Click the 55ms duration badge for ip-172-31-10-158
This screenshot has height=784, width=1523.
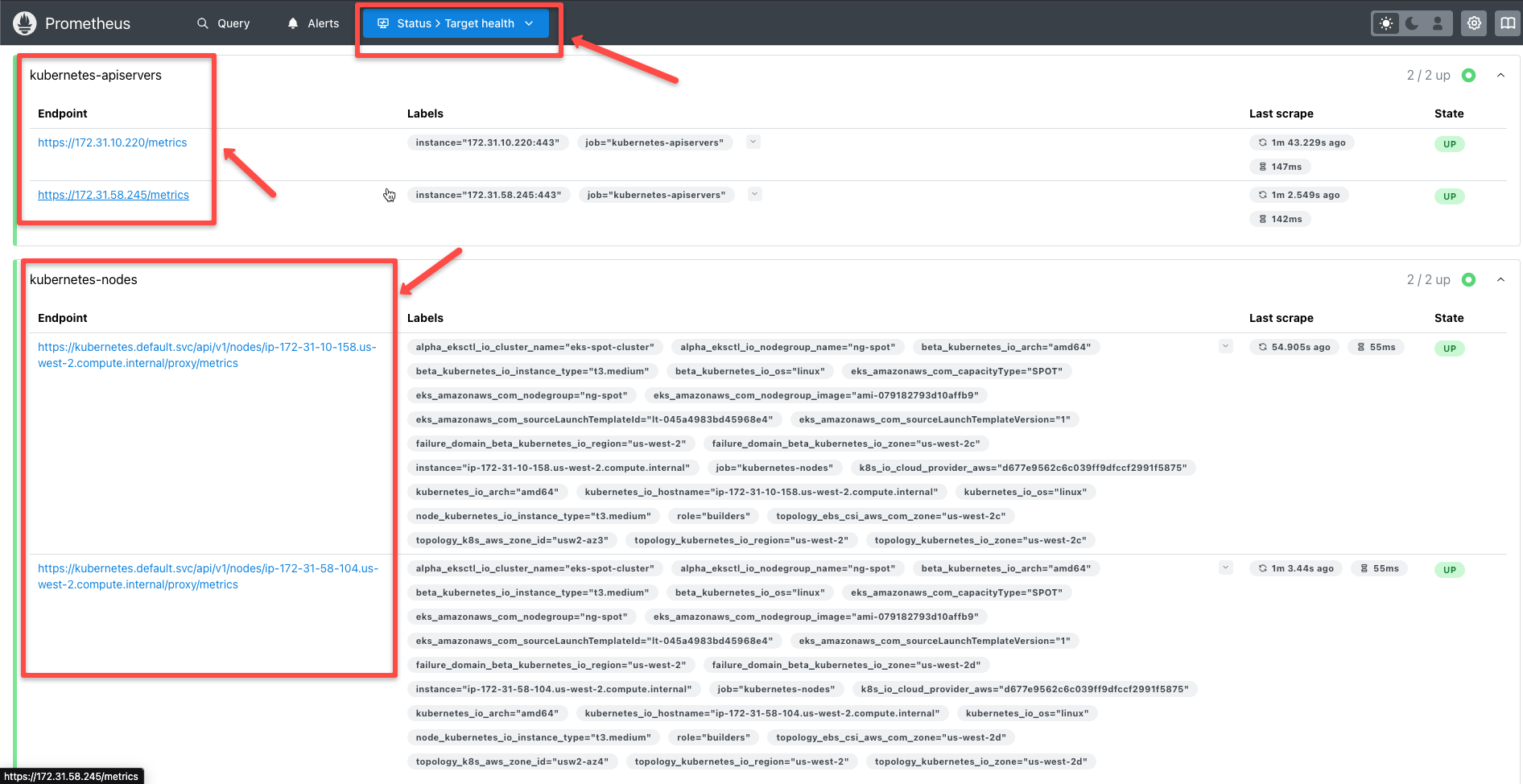[1376, 347]
